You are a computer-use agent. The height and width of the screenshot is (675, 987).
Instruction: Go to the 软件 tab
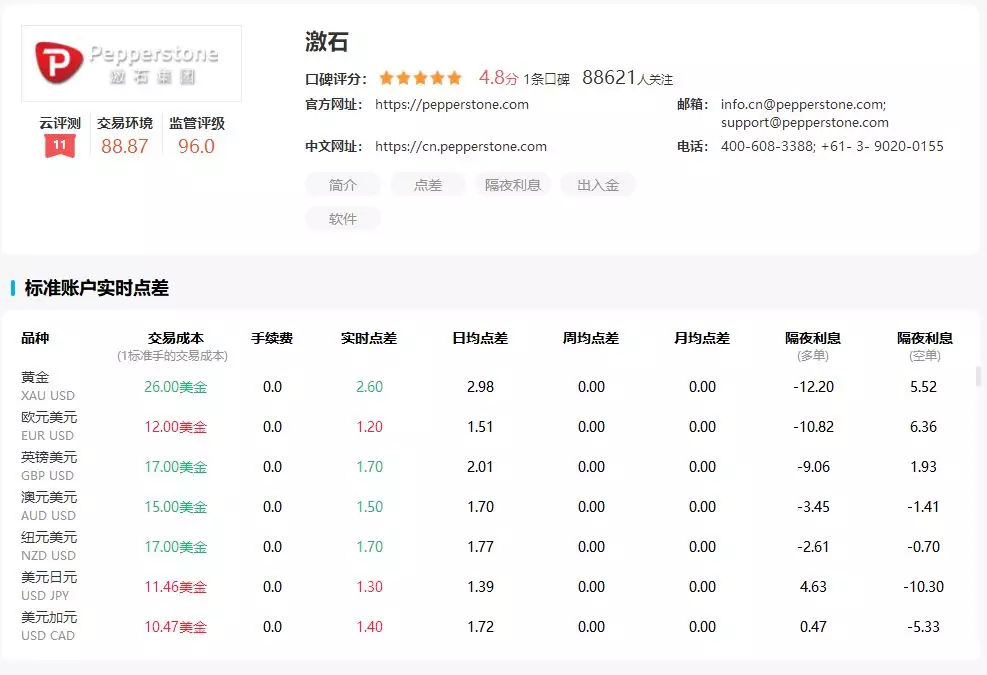pyautogui.click(x=343, y=219)
